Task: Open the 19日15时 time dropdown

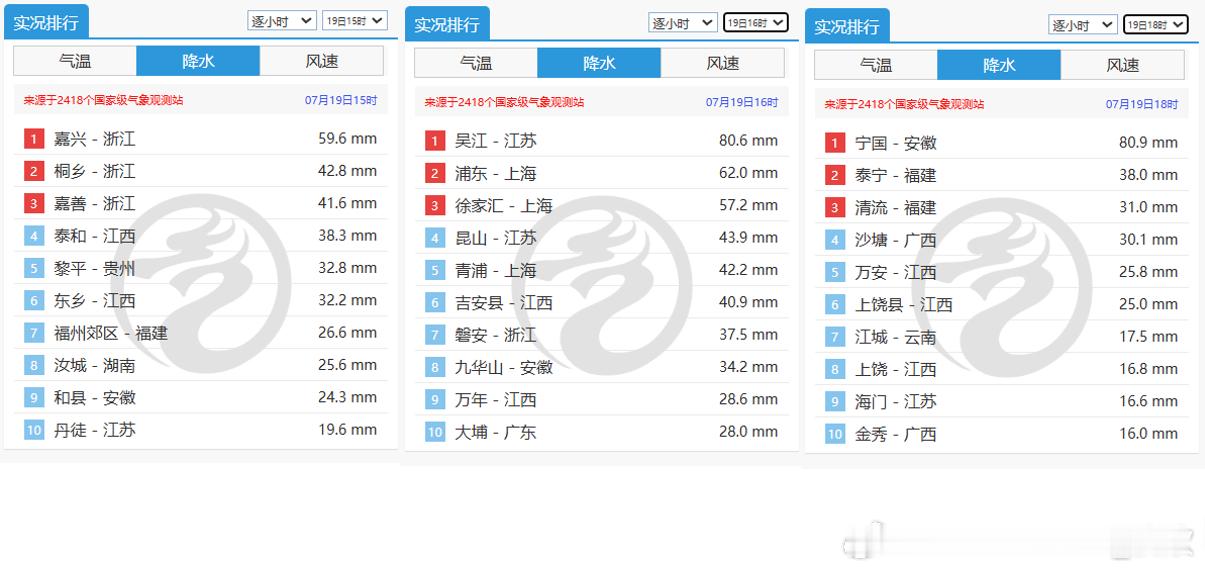Action: click(x=354, y=20)
